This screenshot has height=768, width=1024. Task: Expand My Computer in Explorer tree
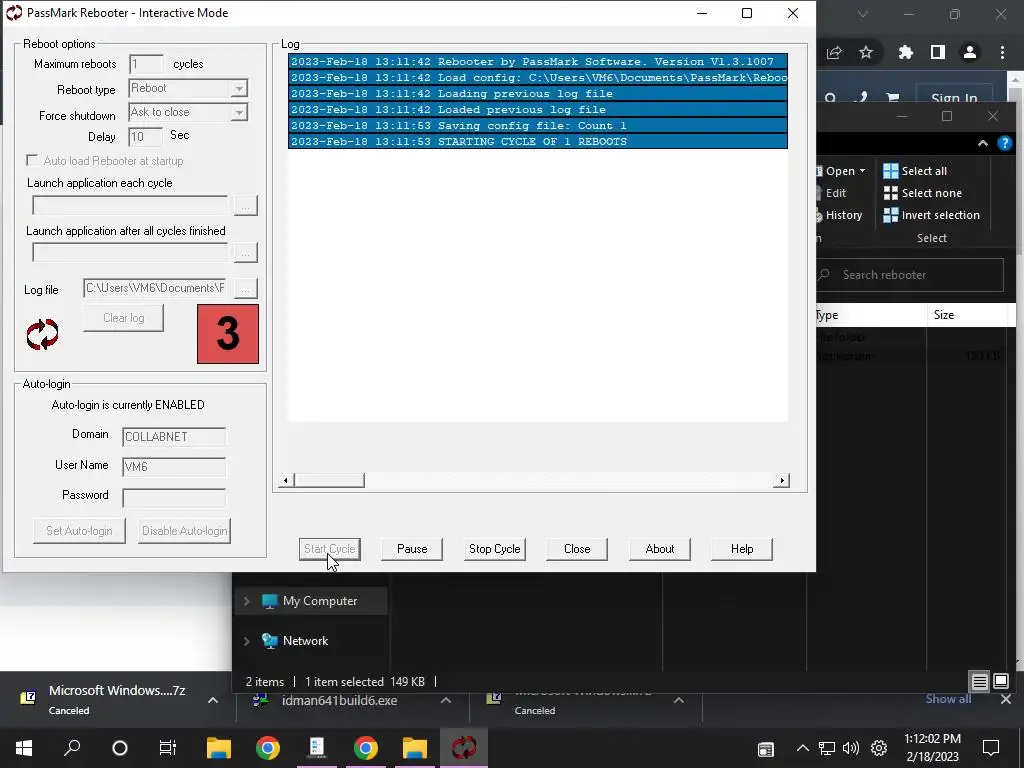247,601
